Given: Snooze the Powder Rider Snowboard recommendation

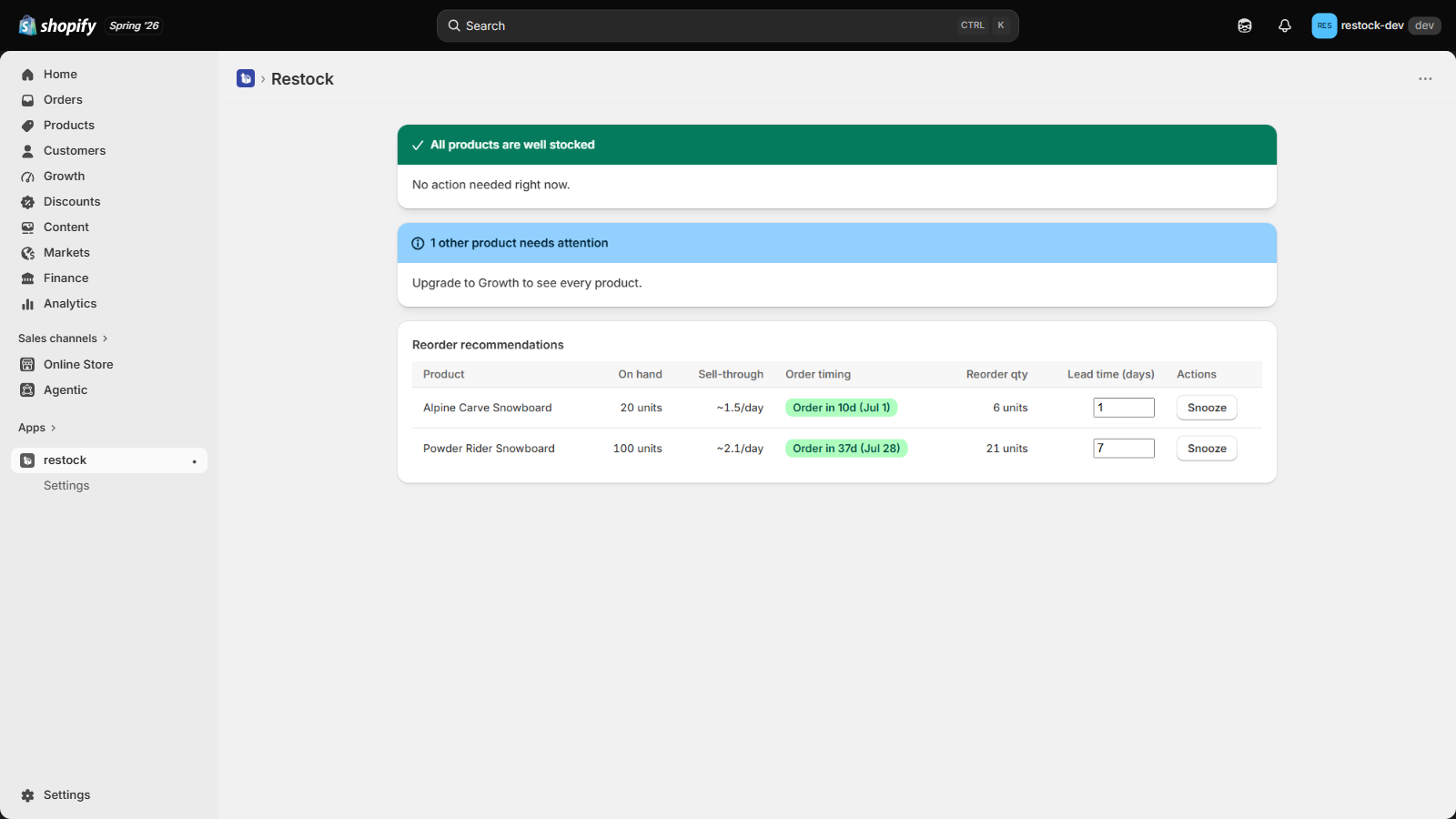Looking at the screenshot, I should [x=1207, y=449].
